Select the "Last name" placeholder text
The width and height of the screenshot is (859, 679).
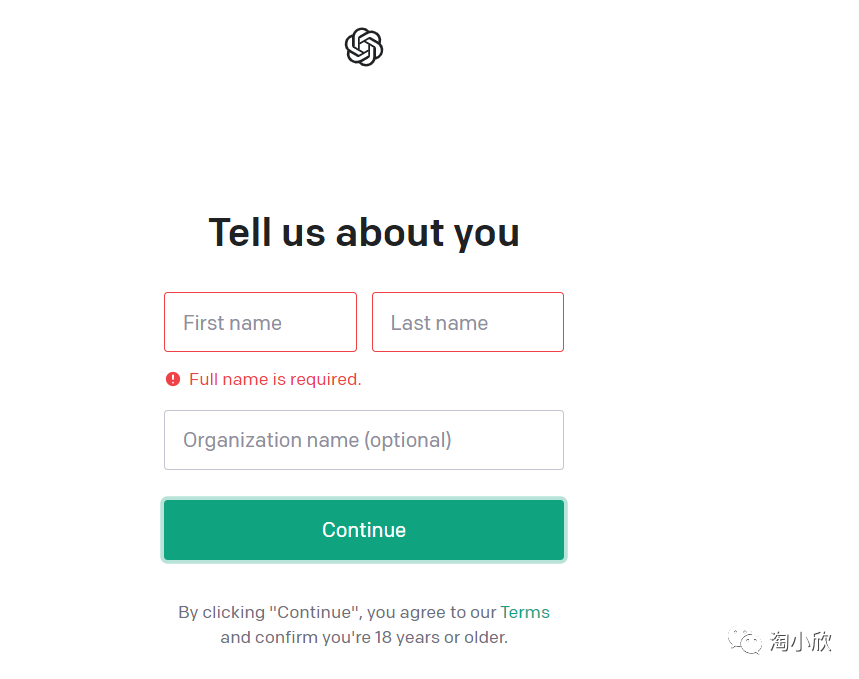pos(439,323)
